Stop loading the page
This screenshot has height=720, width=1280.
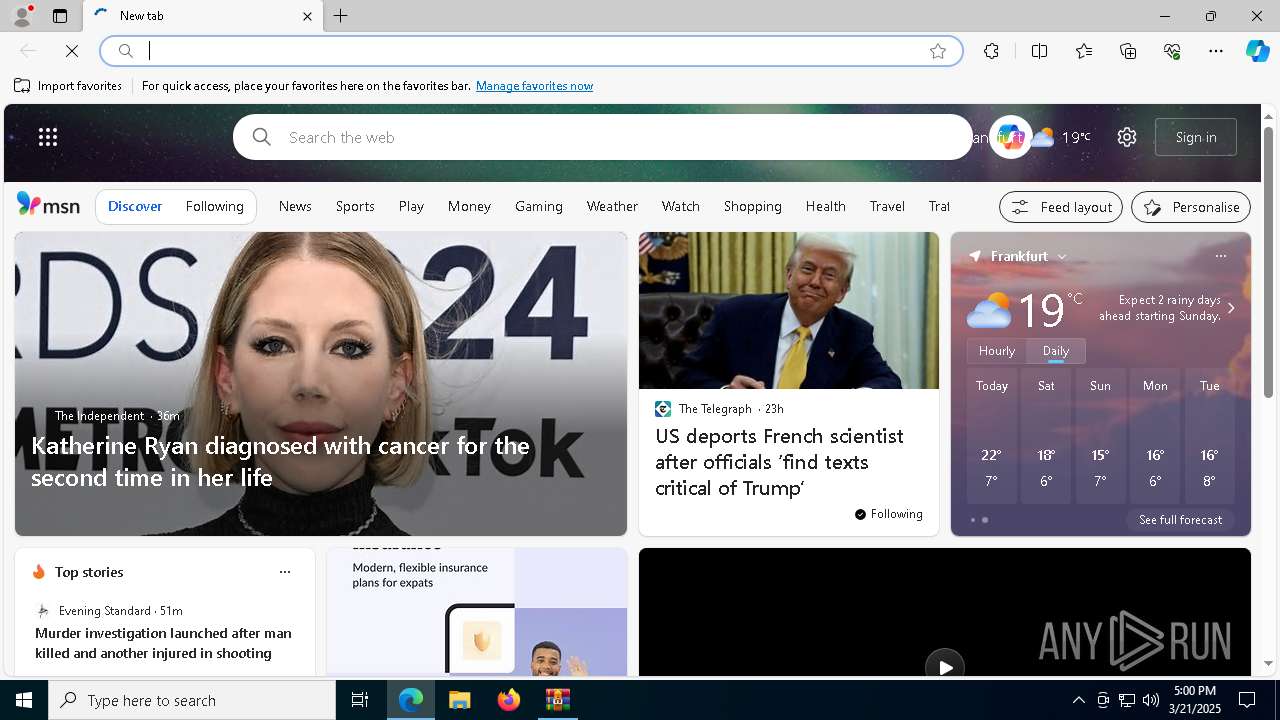[72, 51]
